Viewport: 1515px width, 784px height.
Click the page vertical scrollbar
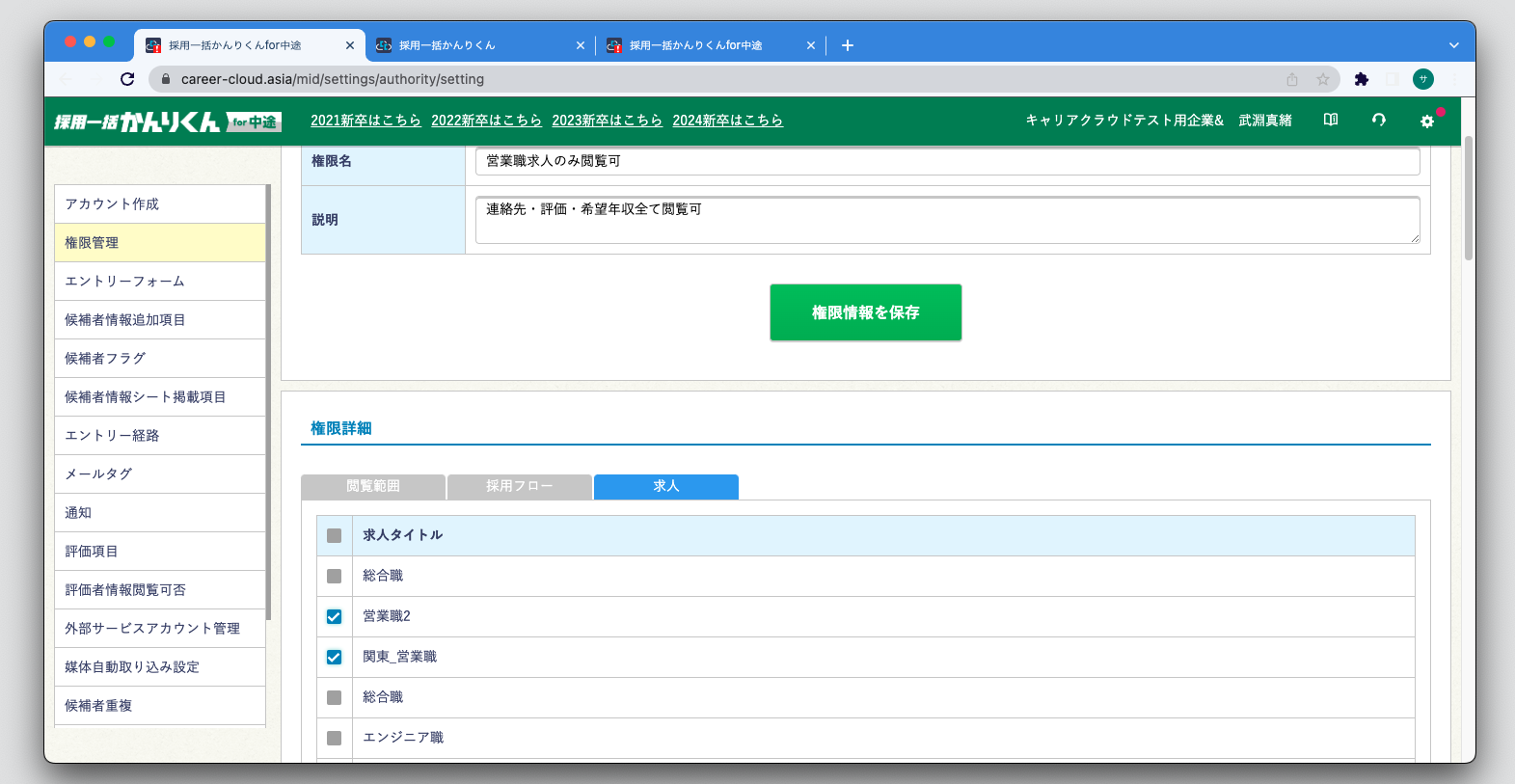point(1469,198)
